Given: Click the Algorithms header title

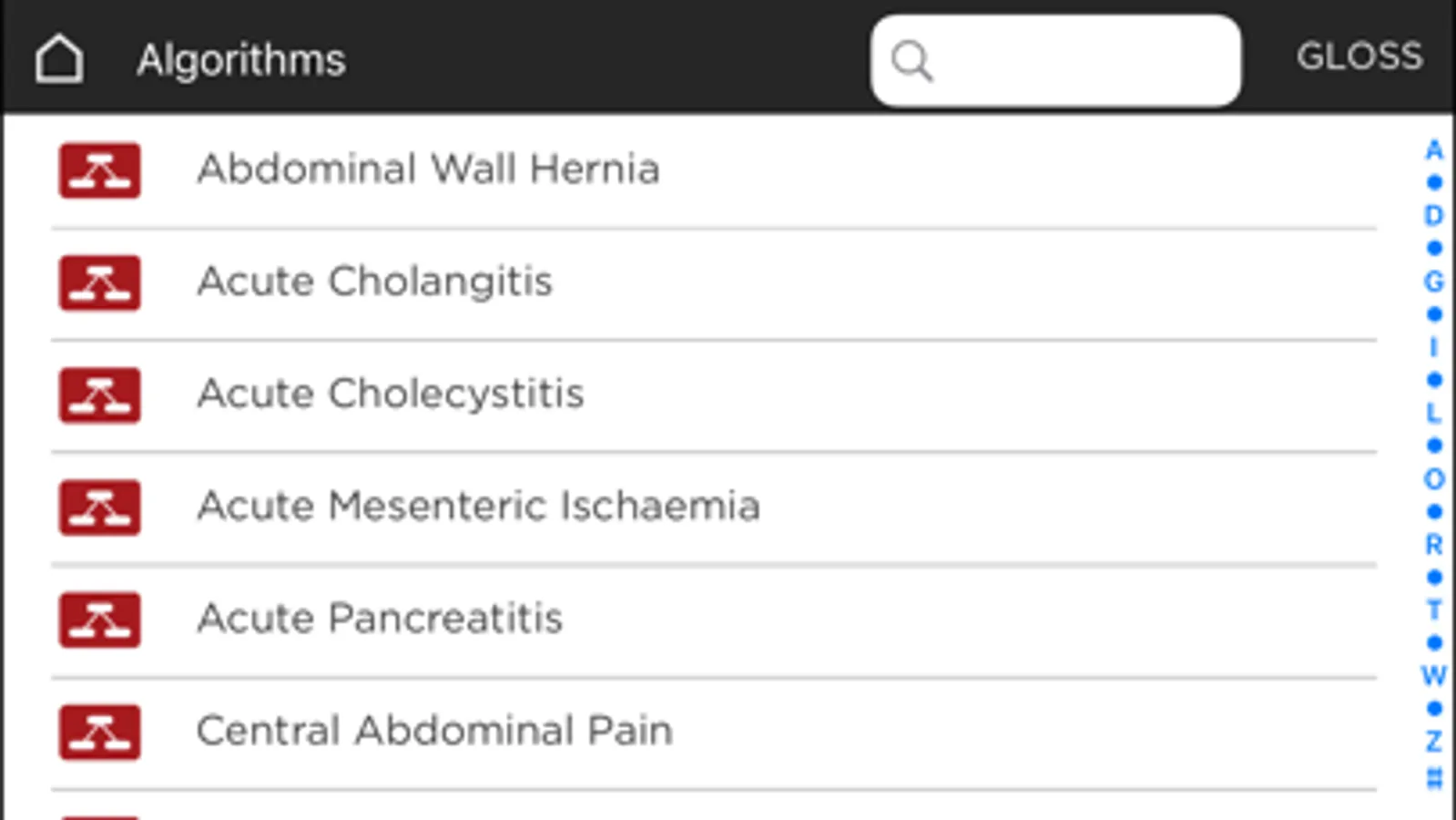Looking at the screenshot, I should click(x=241, y=60).
